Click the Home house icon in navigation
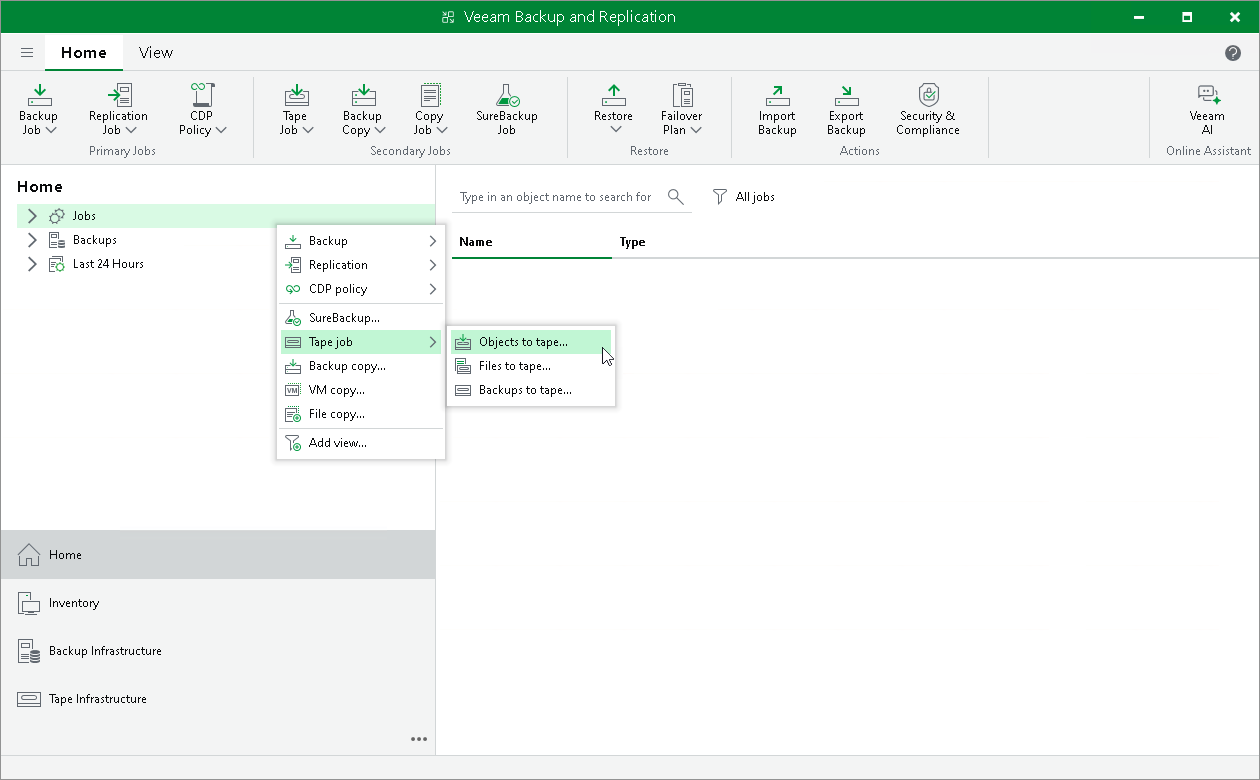1260x780 pixels. [x=29, y=555]
